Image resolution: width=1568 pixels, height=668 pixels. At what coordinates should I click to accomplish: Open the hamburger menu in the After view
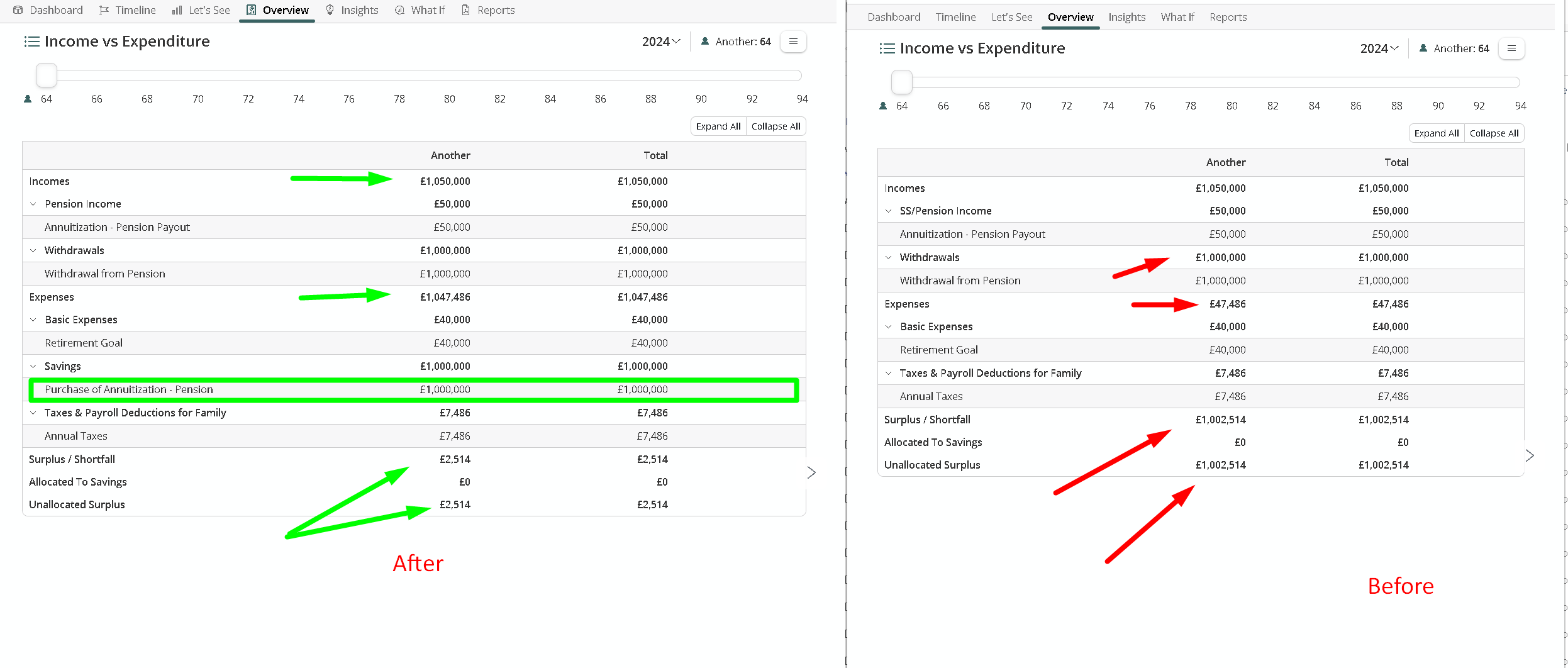click(793, 42)
